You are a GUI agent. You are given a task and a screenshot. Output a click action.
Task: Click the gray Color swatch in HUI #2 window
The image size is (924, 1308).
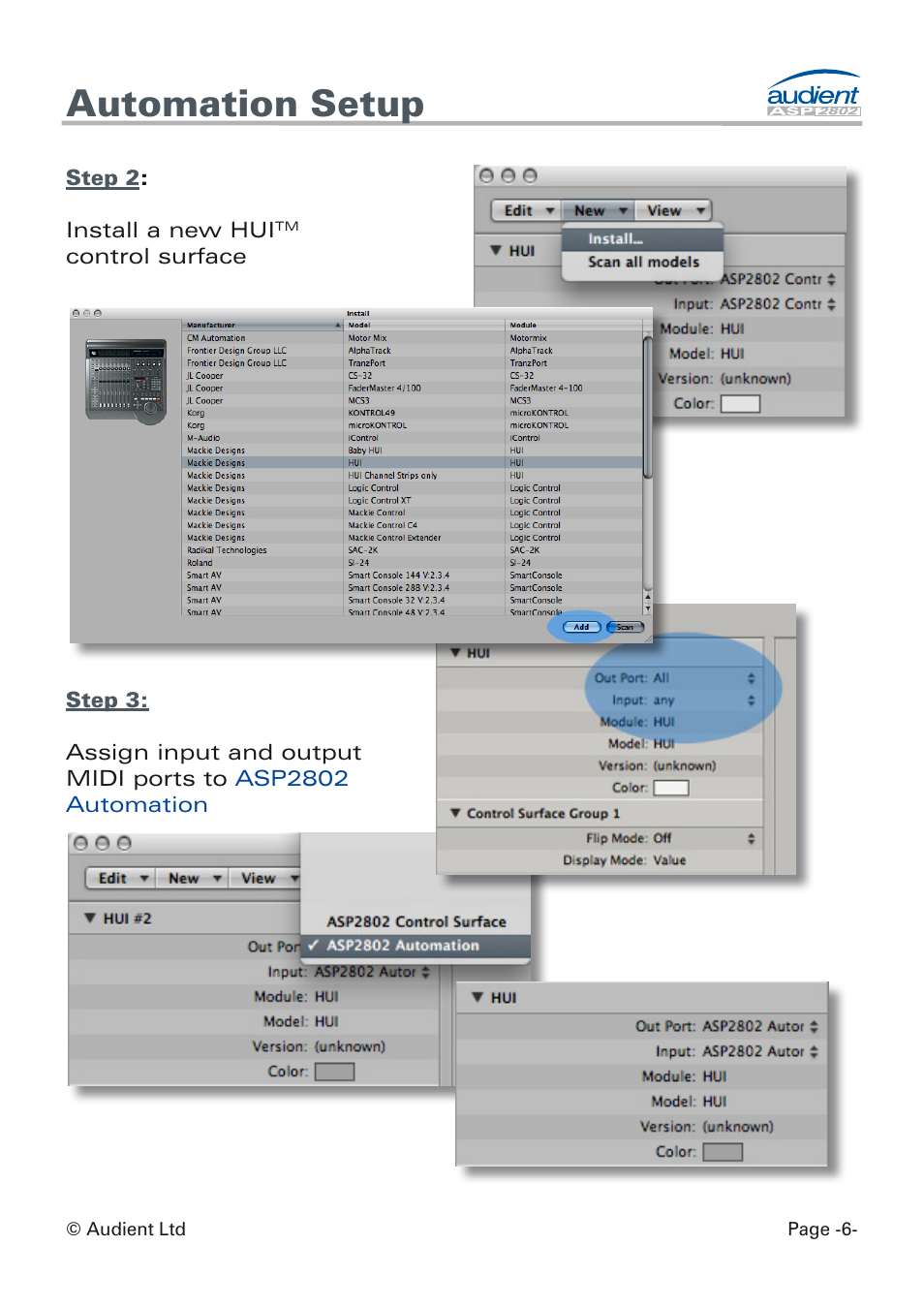pos(334,1072)
